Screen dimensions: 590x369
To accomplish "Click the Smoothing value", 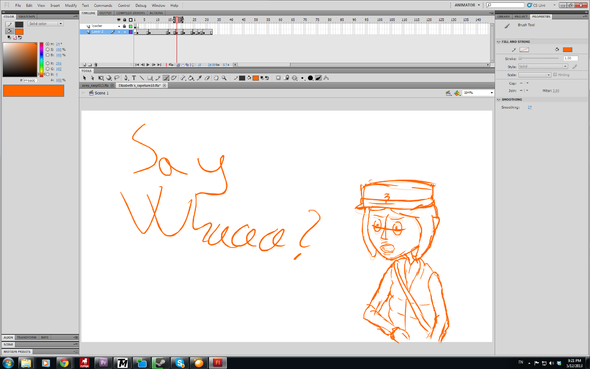I will click(x=529, y=108).
